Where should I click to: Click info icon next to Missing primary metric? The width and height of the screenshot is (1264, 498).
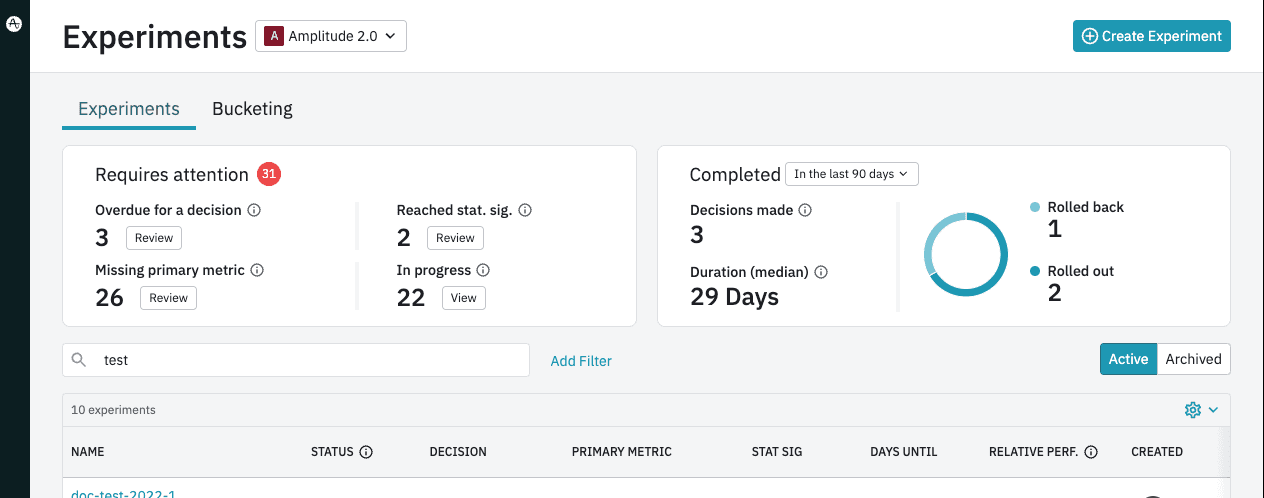tap(257, 271)
